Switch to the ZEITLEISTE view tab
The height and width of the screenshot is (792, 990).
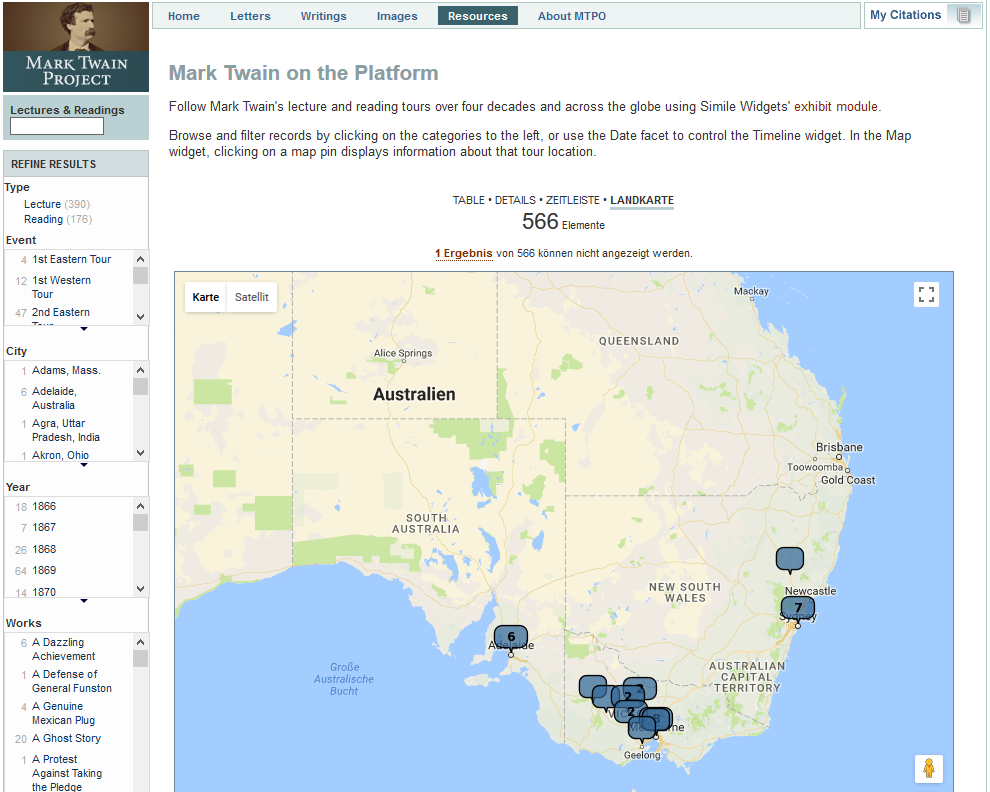pos(573,200)
